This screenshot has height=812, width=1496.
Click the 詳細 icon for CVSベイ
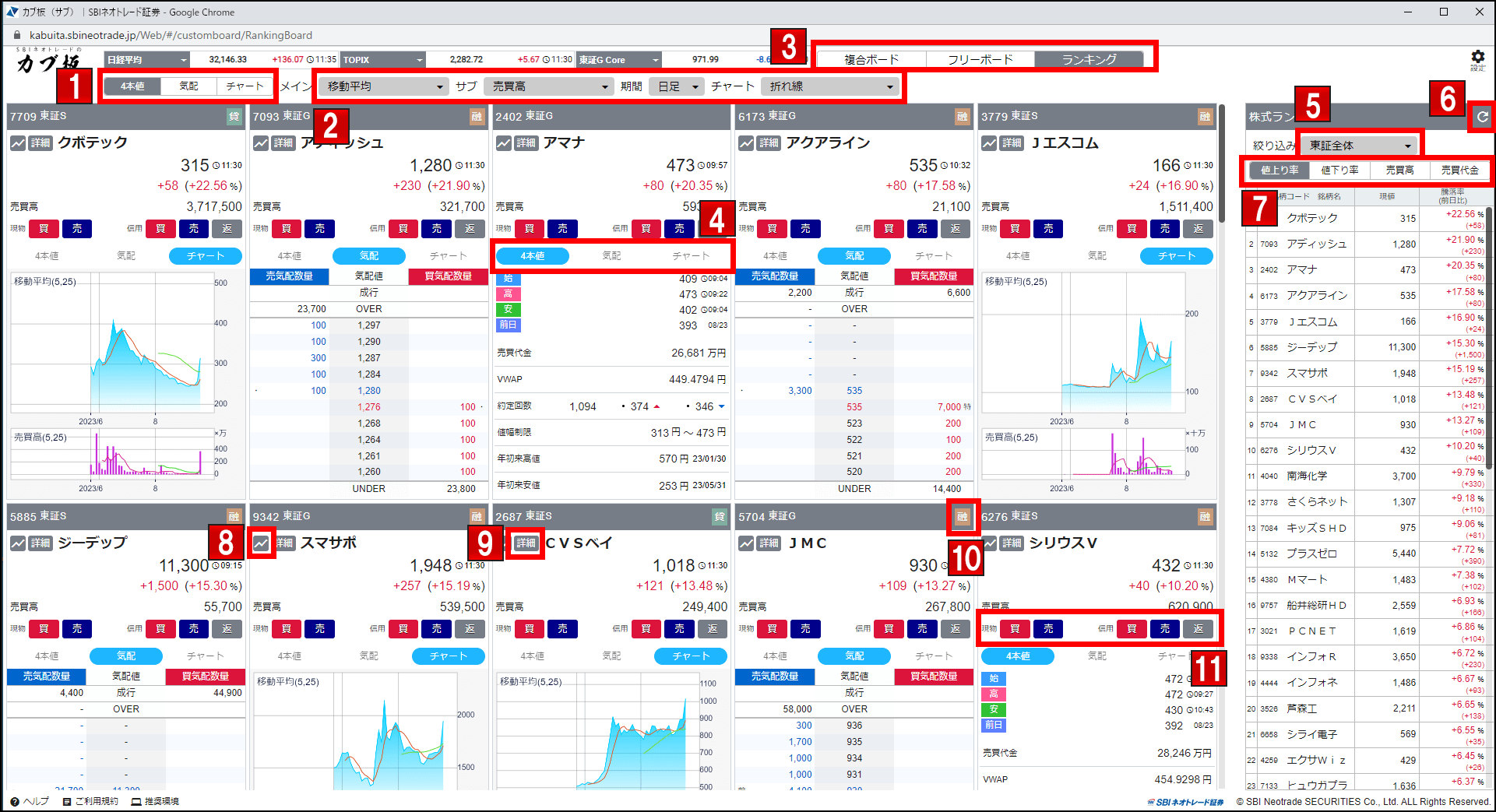tap(526, 543)
